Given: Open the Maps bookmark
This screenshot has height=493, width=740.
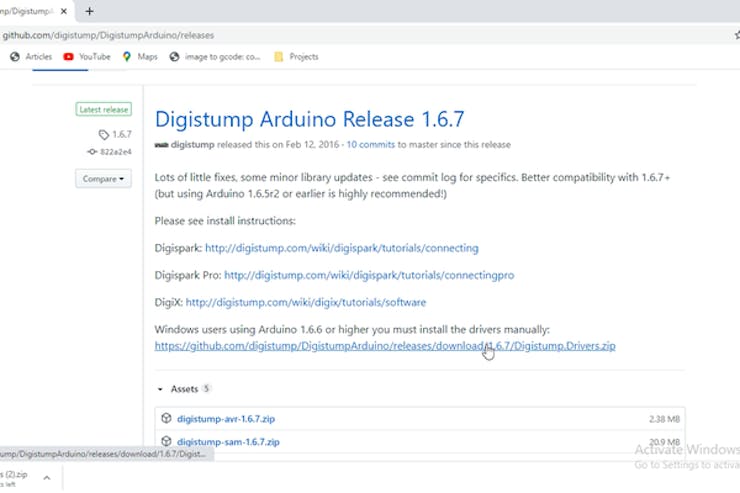Looking at the screenshot, I should [x=140, y=57].
